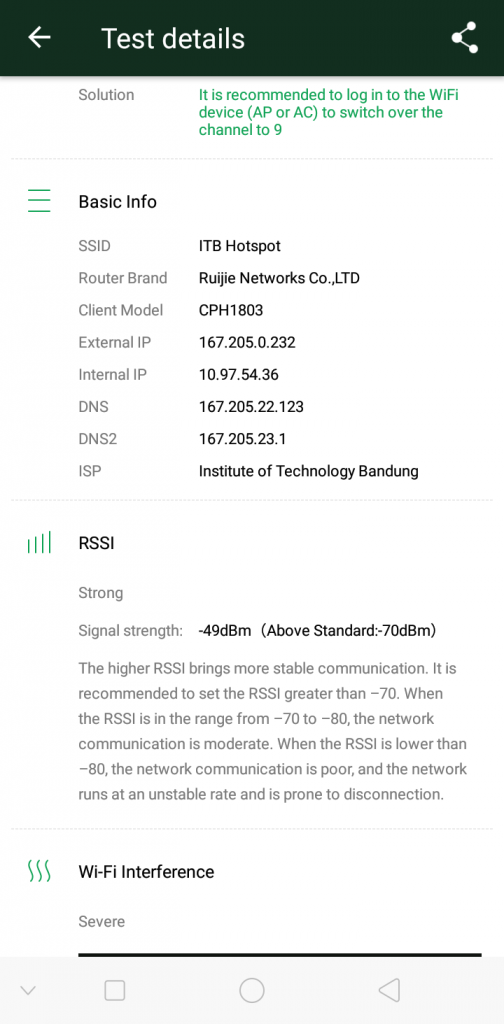This screenshot has height=1024, width=504.
Task: Select the Basic Info section heading
Action: pos(118,202)
